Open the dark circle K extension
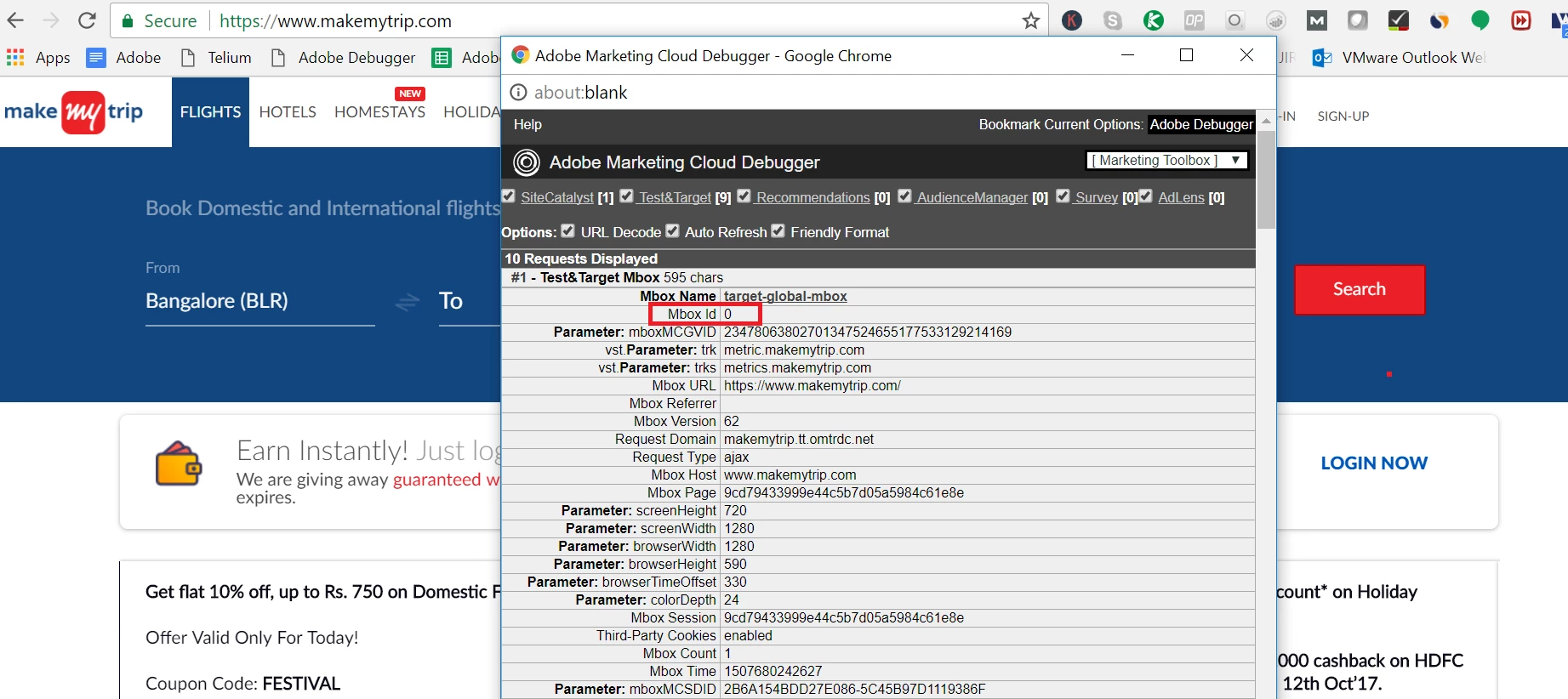Screen dimensions: 1568x699 [1072, 20]
